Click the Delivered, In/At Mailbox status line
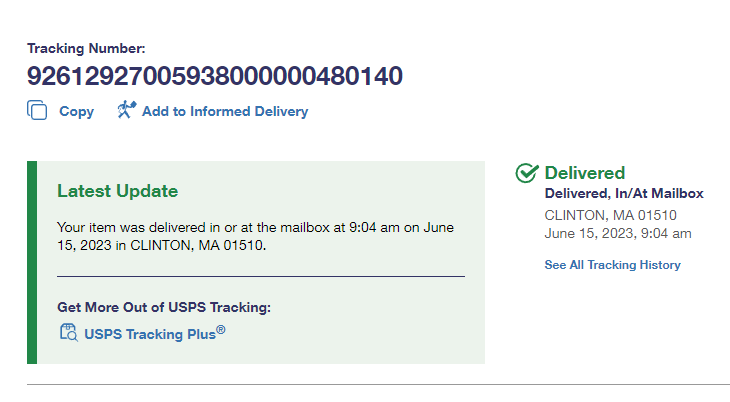The image size is (730, 402). pos(624,194)
